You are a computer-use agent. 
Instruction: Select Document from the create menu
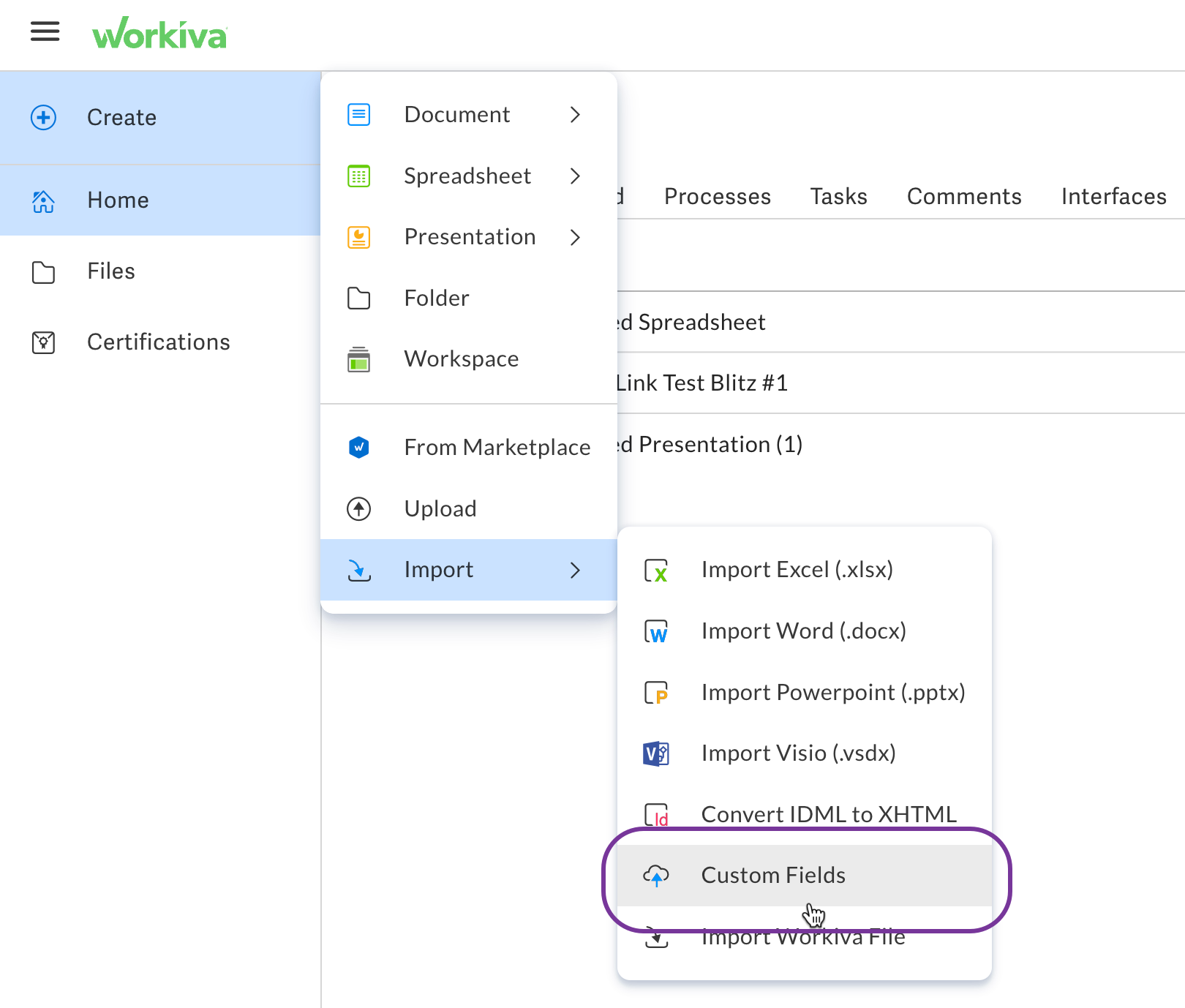pos(469,115)
